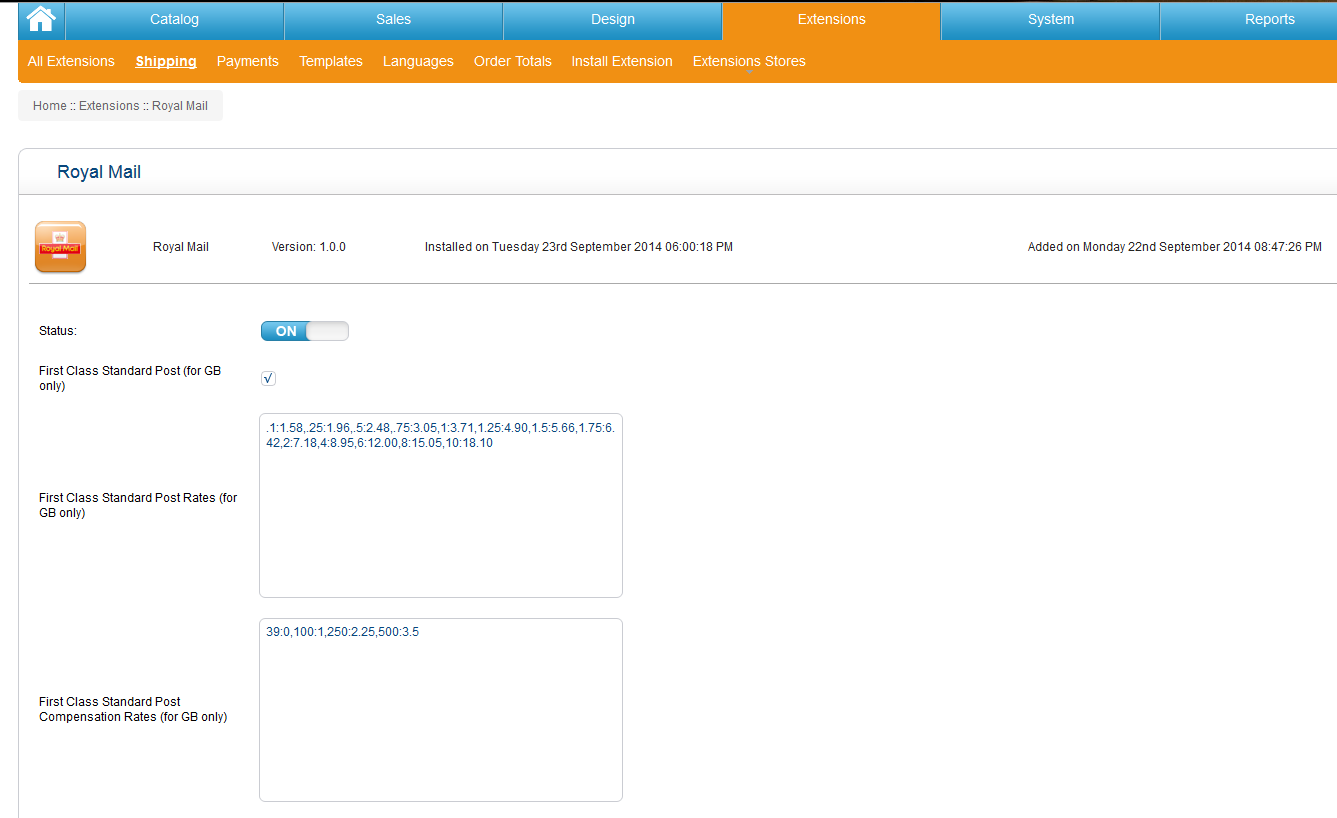Open the Sales menu
Viewport: 1337px width, 818px height.
[x=393, y=20]
